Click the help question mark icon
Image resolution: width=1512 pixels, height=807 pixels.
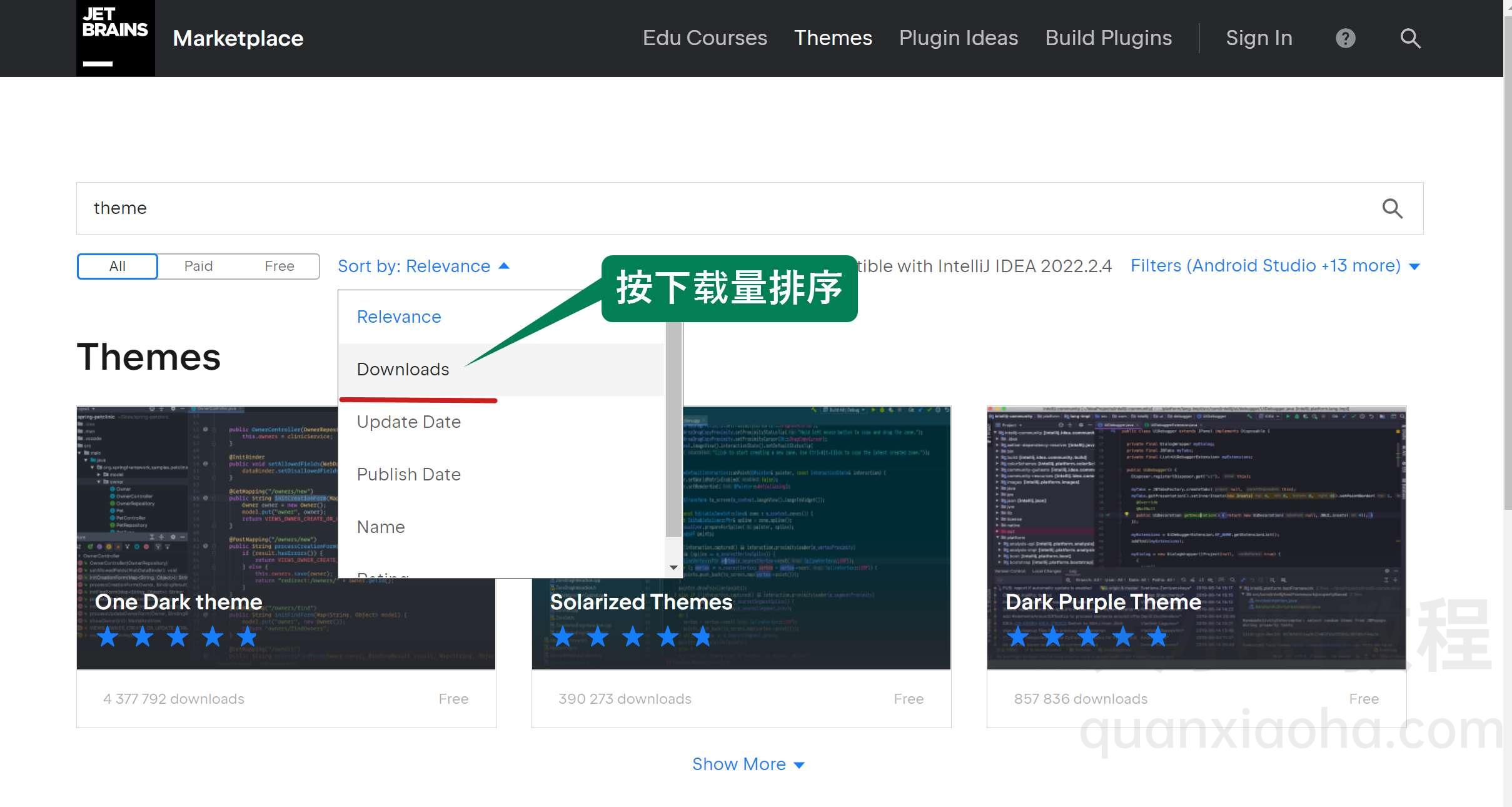click(1346, 38)
